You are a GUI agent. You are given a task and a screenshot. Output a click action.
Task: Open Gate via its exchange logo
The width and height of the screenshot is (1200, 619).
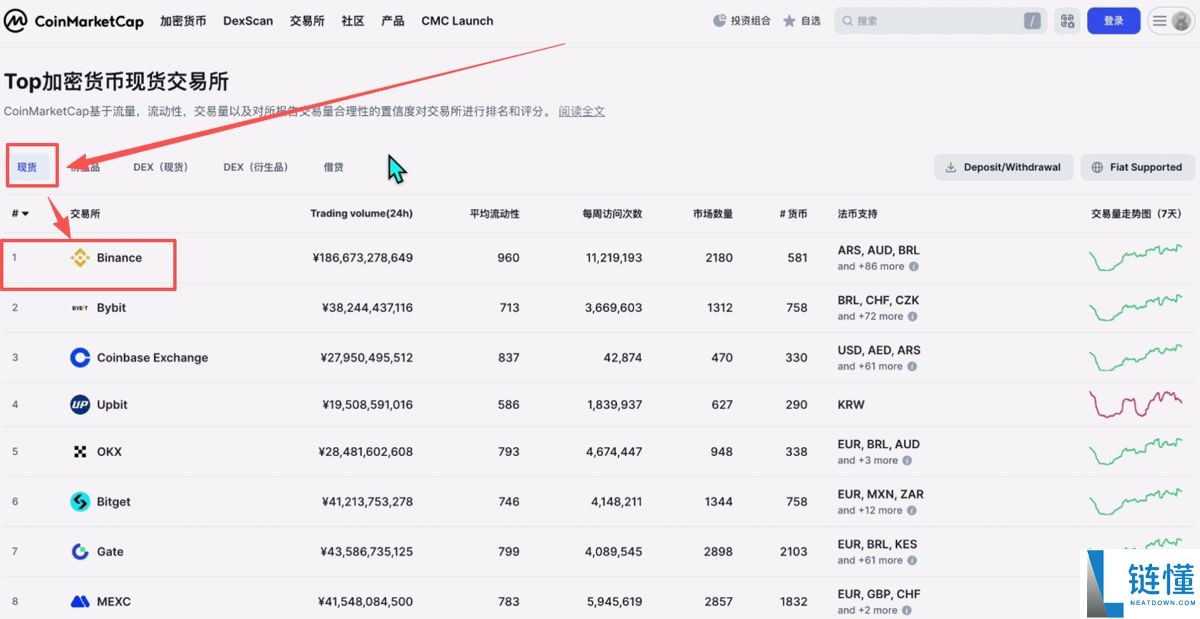point(79,551)
